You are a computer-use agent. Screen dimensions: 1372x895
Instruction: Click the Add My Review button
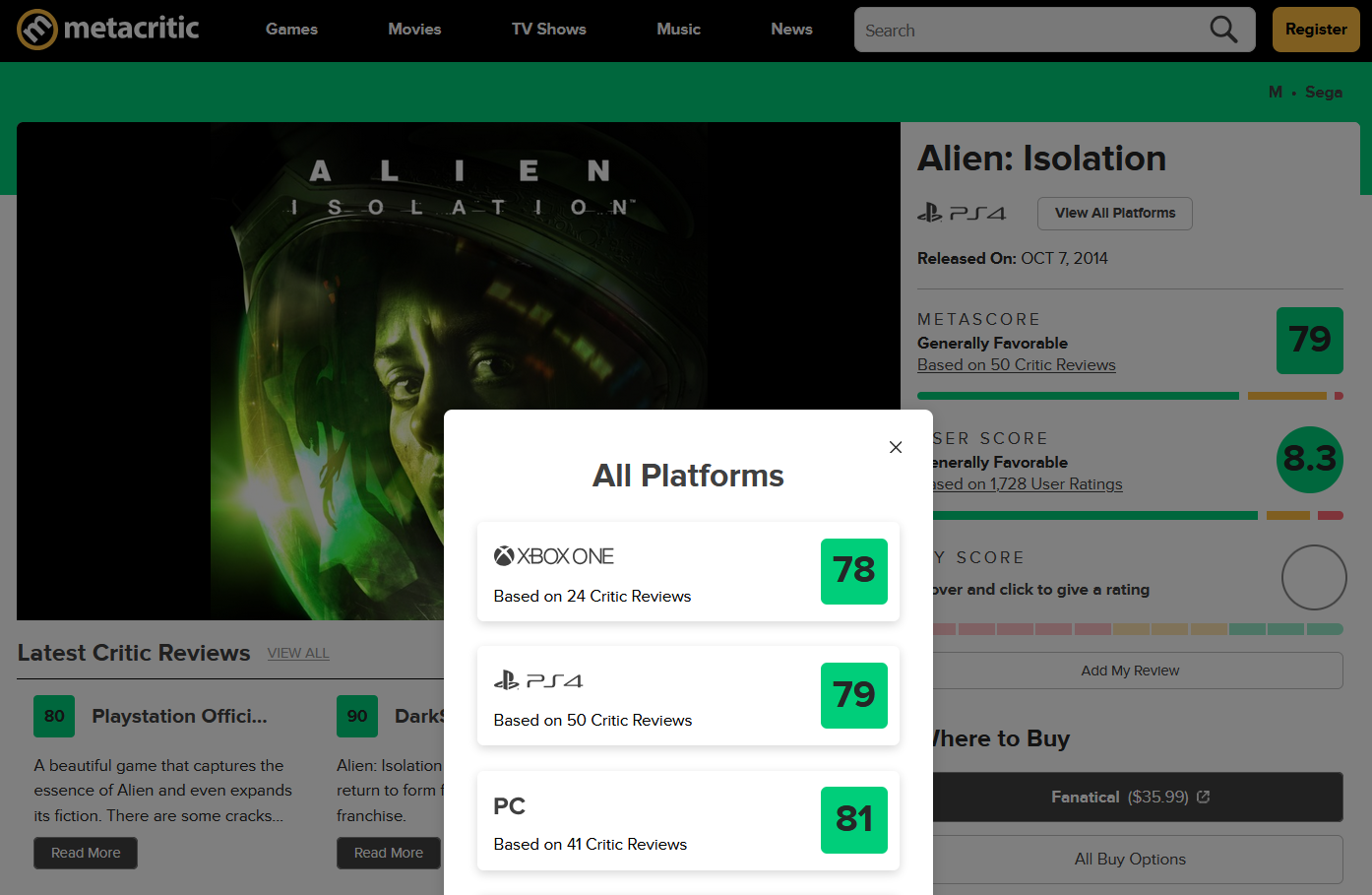(x=1138, y=671)
